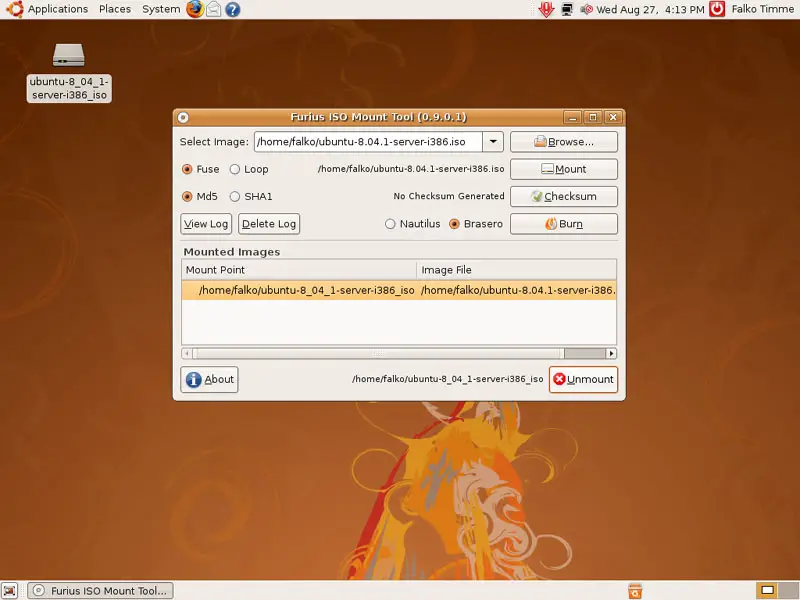Screen dimensions: 800x600
Task: Click the volume speaker tray icon
Action: [x=586, y=9]
